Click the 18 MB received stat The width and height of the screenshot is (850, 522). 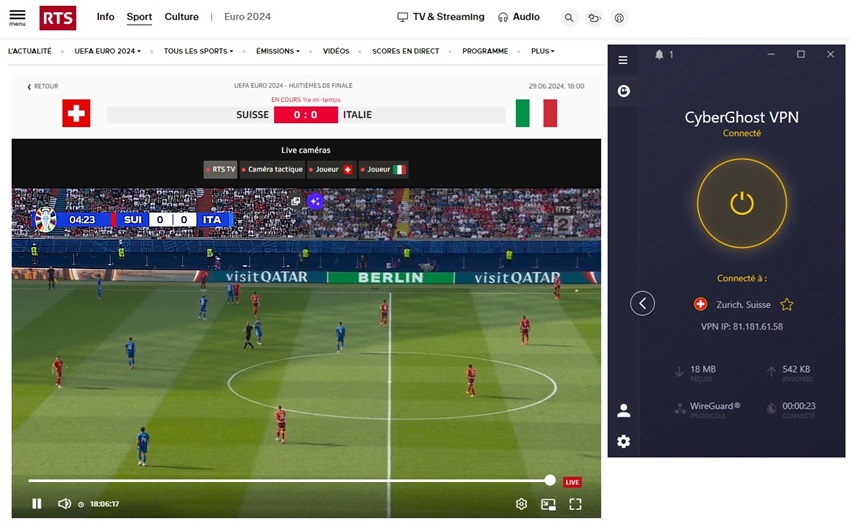(x=703, y=369)
